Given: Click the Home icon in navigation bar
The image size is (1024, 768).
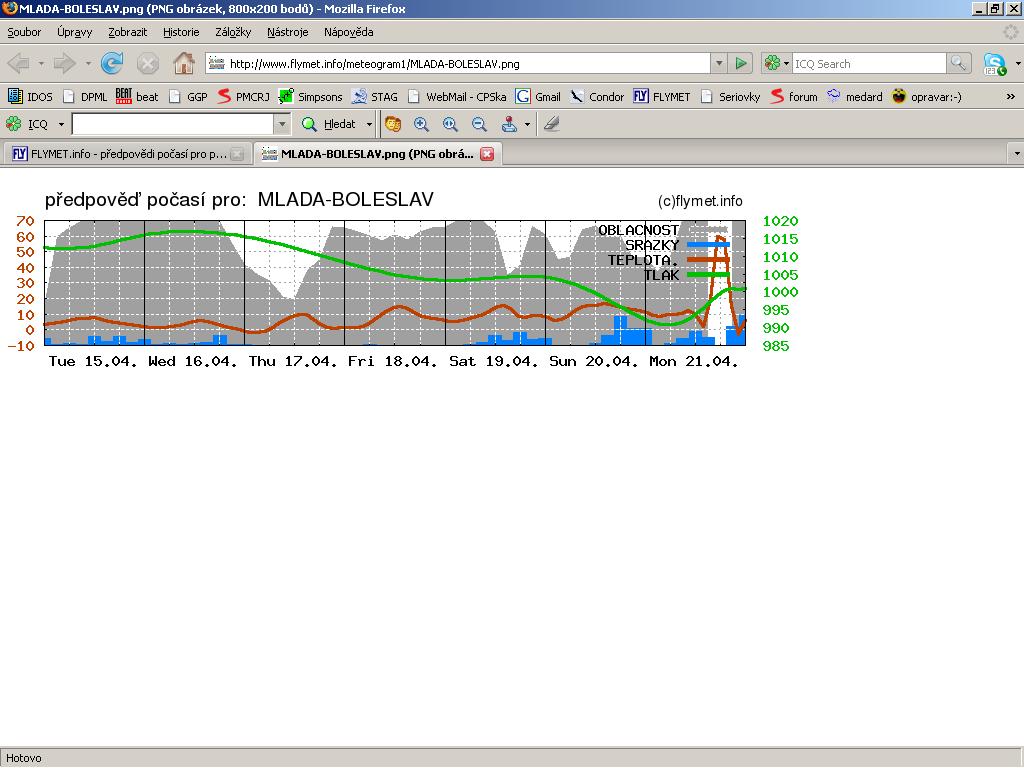Looking at the screenshot, I should (x=183, y=63).
